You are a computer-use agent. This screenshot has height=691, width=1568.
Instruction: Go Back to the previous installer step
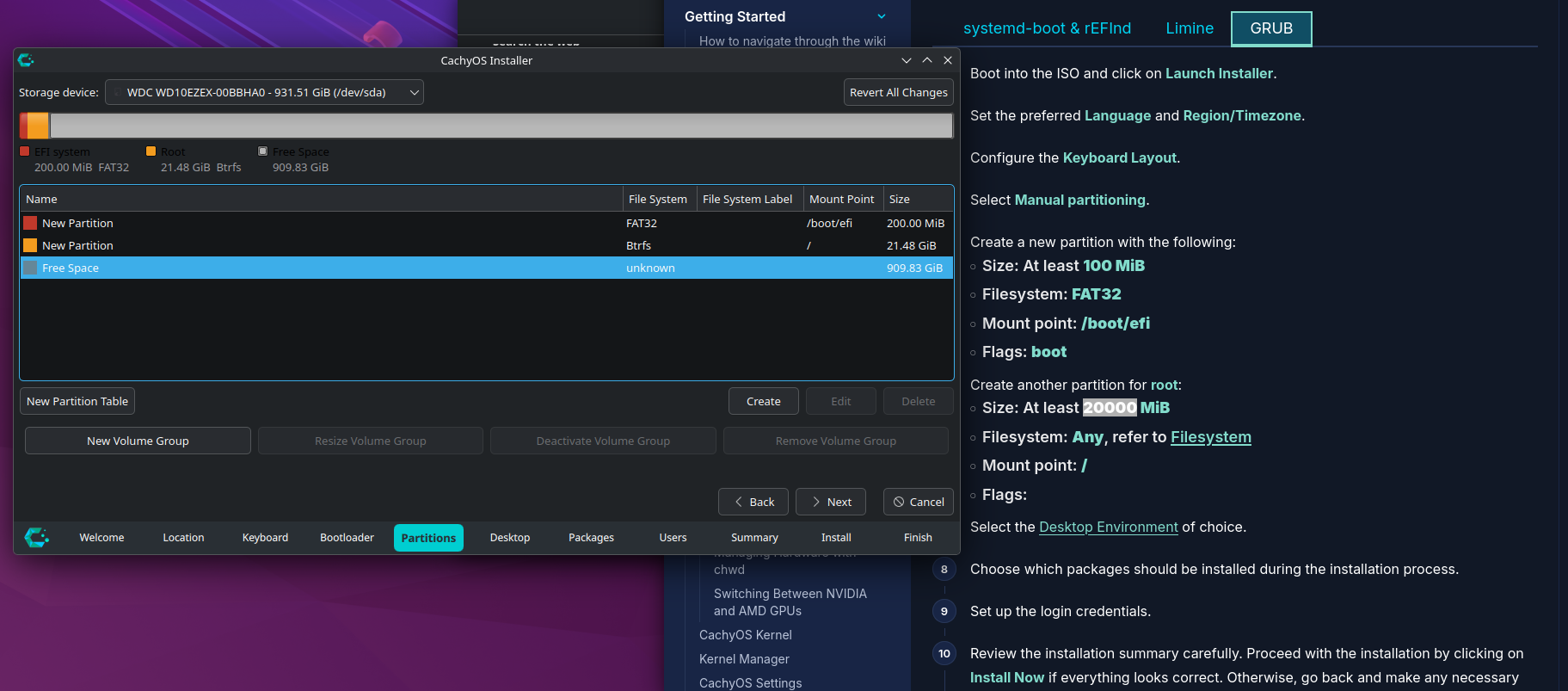click(753, 502)
